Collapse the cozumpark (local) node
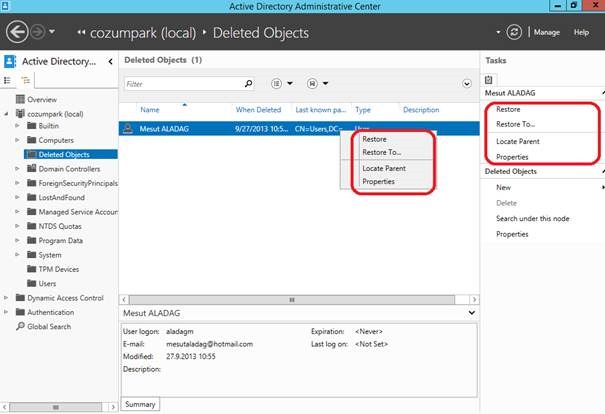This screenshot has width=605, height=414. (x=6, y=114)
